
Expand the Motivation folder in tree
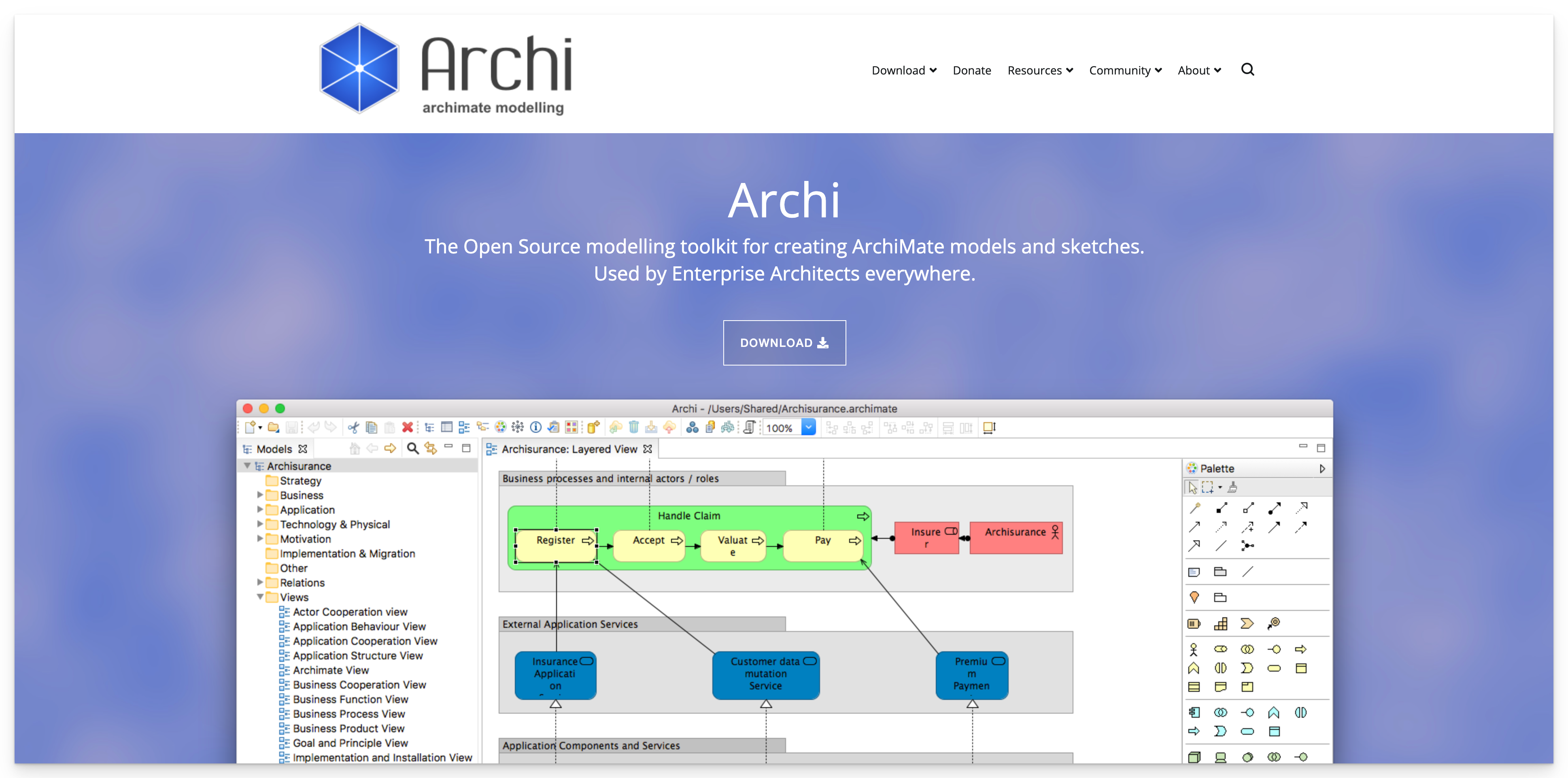(x=260, y=539)
